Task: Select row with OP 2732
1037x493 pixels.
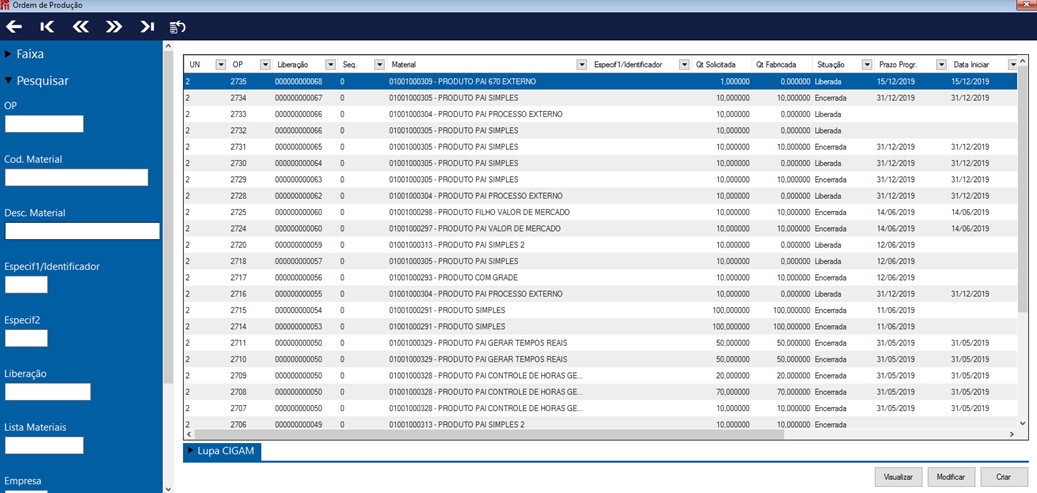Action: pos(601,130)
